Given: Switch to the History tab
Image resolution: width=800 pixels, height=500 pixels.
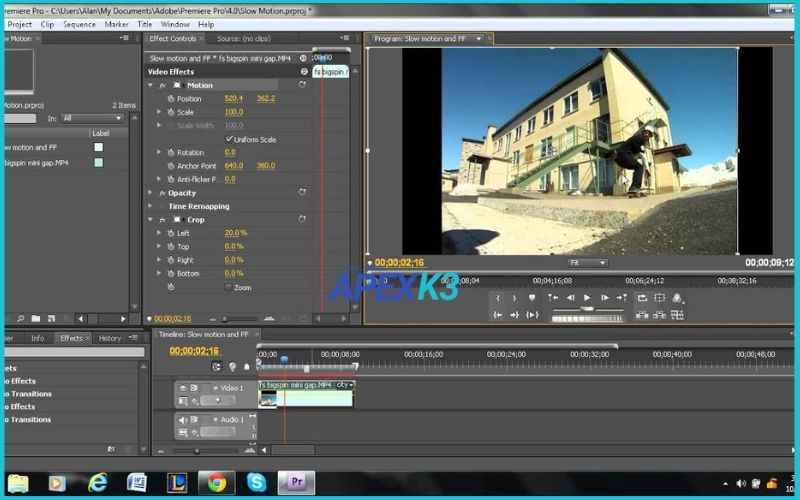Looking at the screenshot, I should click(109, 338).
